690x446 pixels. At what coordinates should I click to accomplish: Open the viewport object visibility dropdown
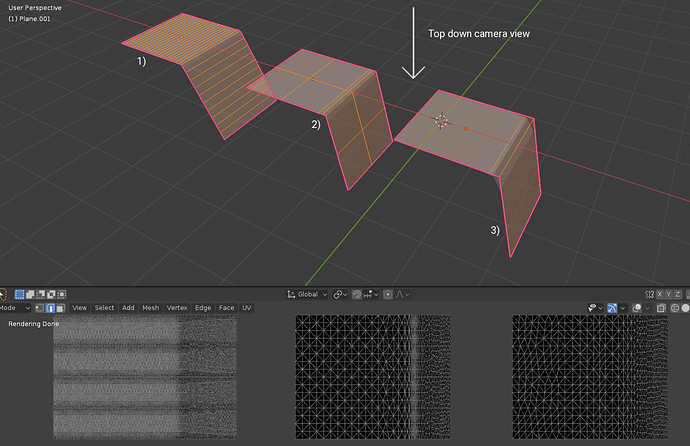click(x=595, y=308)
